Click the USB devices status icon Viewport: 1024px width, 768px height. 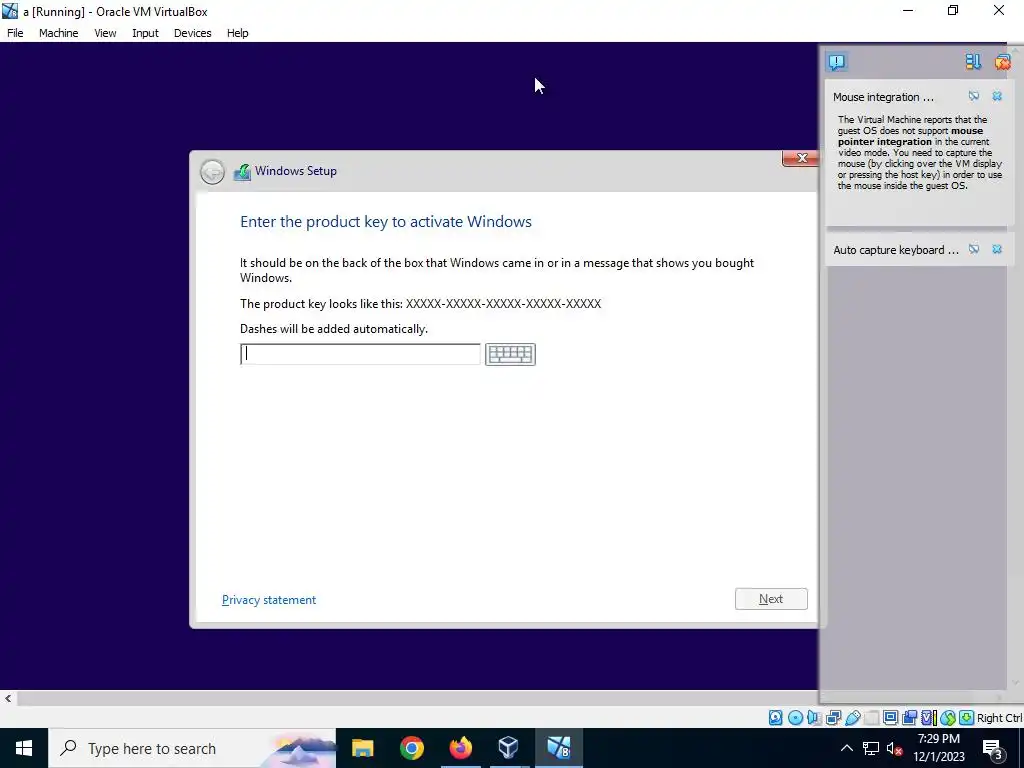(852, 718)
